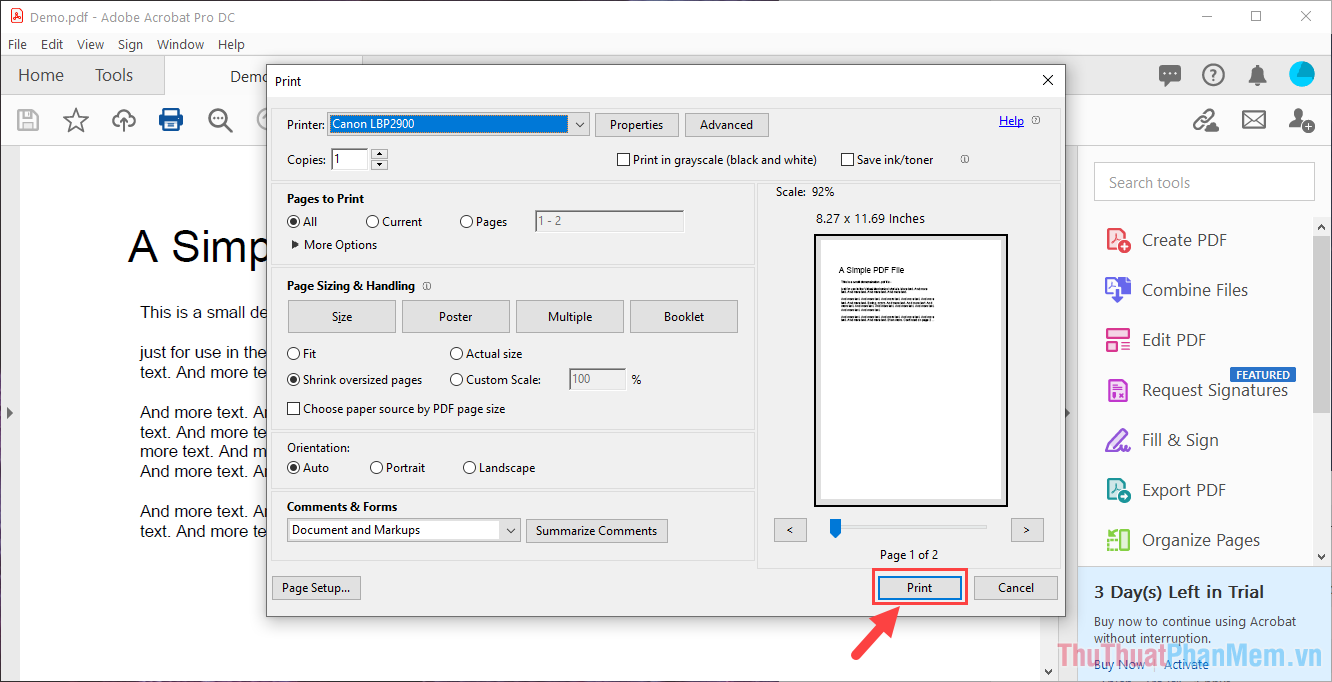This screenshot has width=1332, height=682.
Task: Click the printer icon in the toolbar
Action: tap(171, 120)
